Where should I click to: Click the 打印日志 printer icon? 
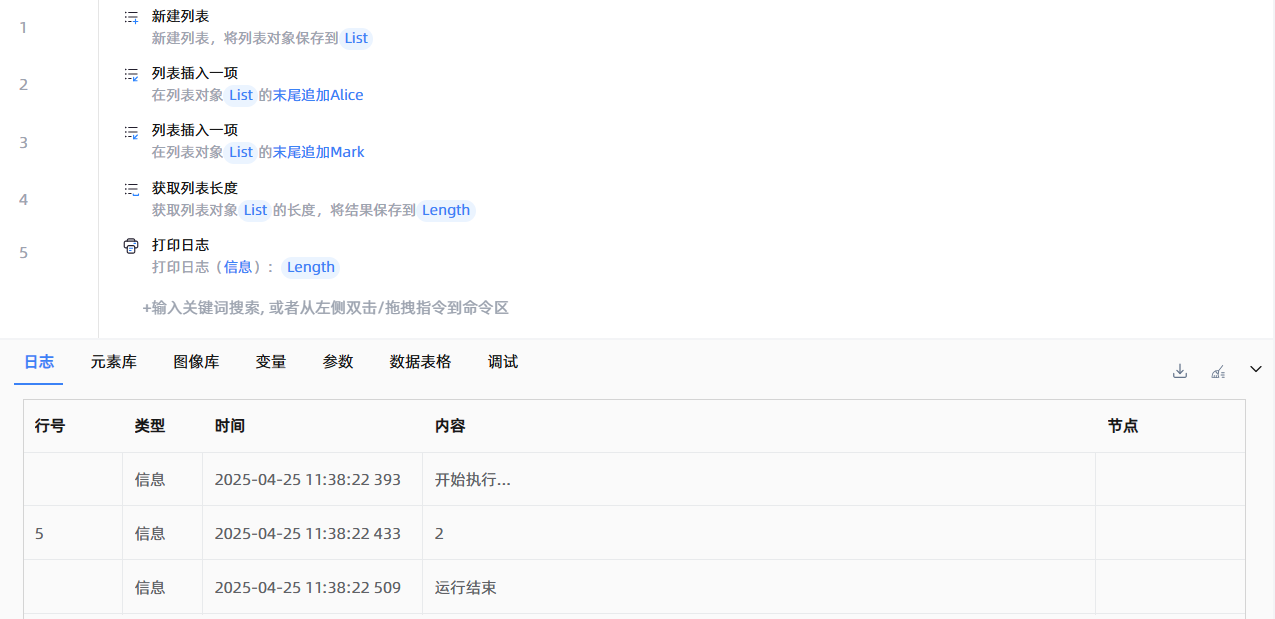[131, 246]
